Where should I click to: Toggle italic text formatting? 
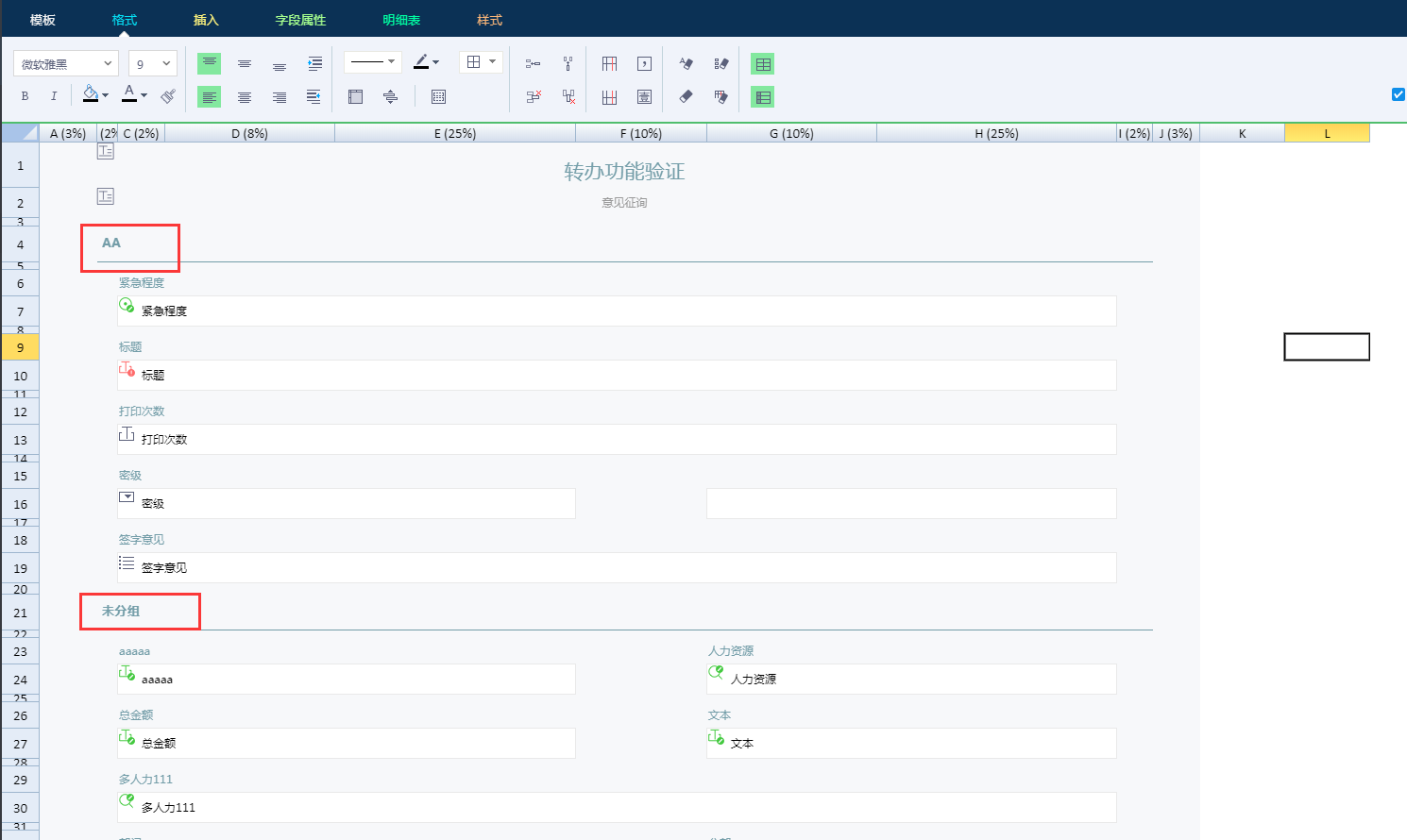coord(54,96)
